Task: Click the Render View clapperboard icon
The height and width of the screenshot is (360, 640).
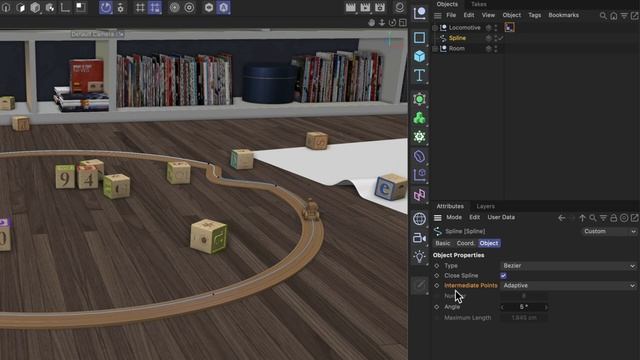Action: tap(350, 7)
